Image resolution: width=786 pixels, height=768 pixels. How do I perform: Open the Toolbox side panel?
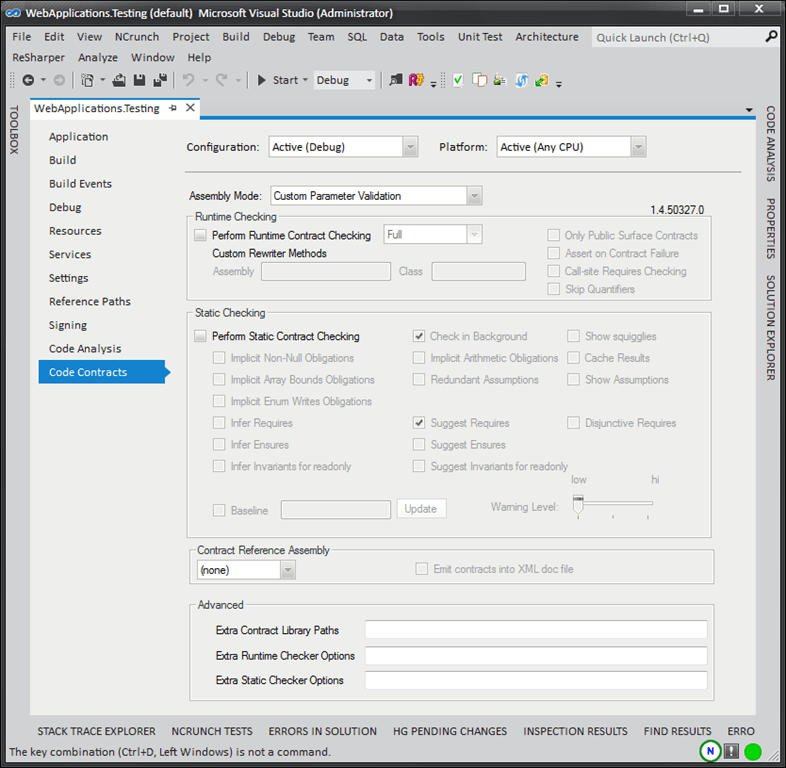pyautogui.click(x=14, y=129)
